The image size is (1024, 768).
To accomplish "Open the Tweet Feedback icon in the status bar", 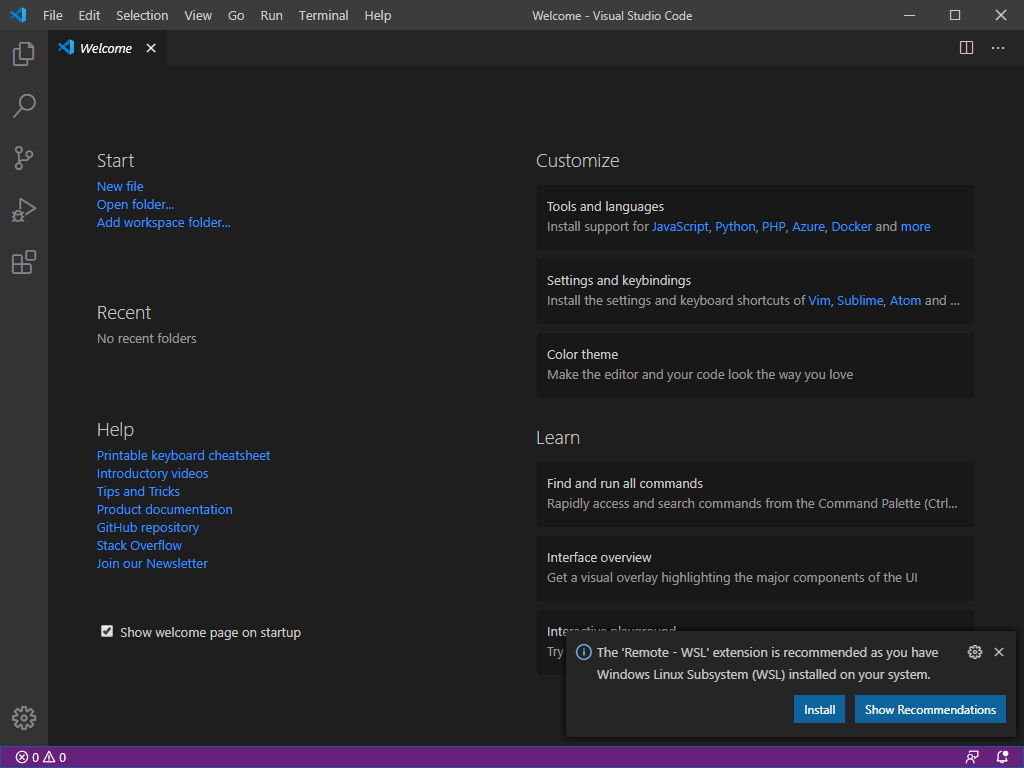I will pyautogui.click(x=971, y=757).
